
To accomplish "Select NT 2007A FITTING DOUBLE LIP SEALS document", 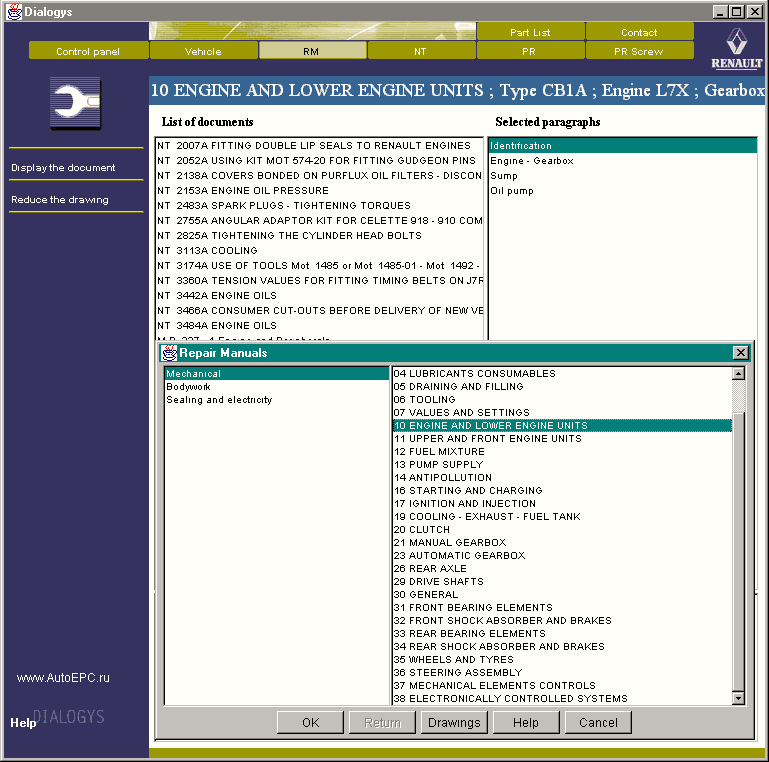I will pos(319,146).
